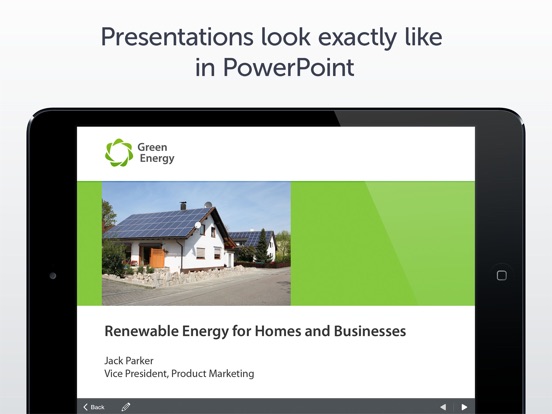Click the headline Presentations look exactly like
This screenshot has width=552, height=414.
pos(272,37)
